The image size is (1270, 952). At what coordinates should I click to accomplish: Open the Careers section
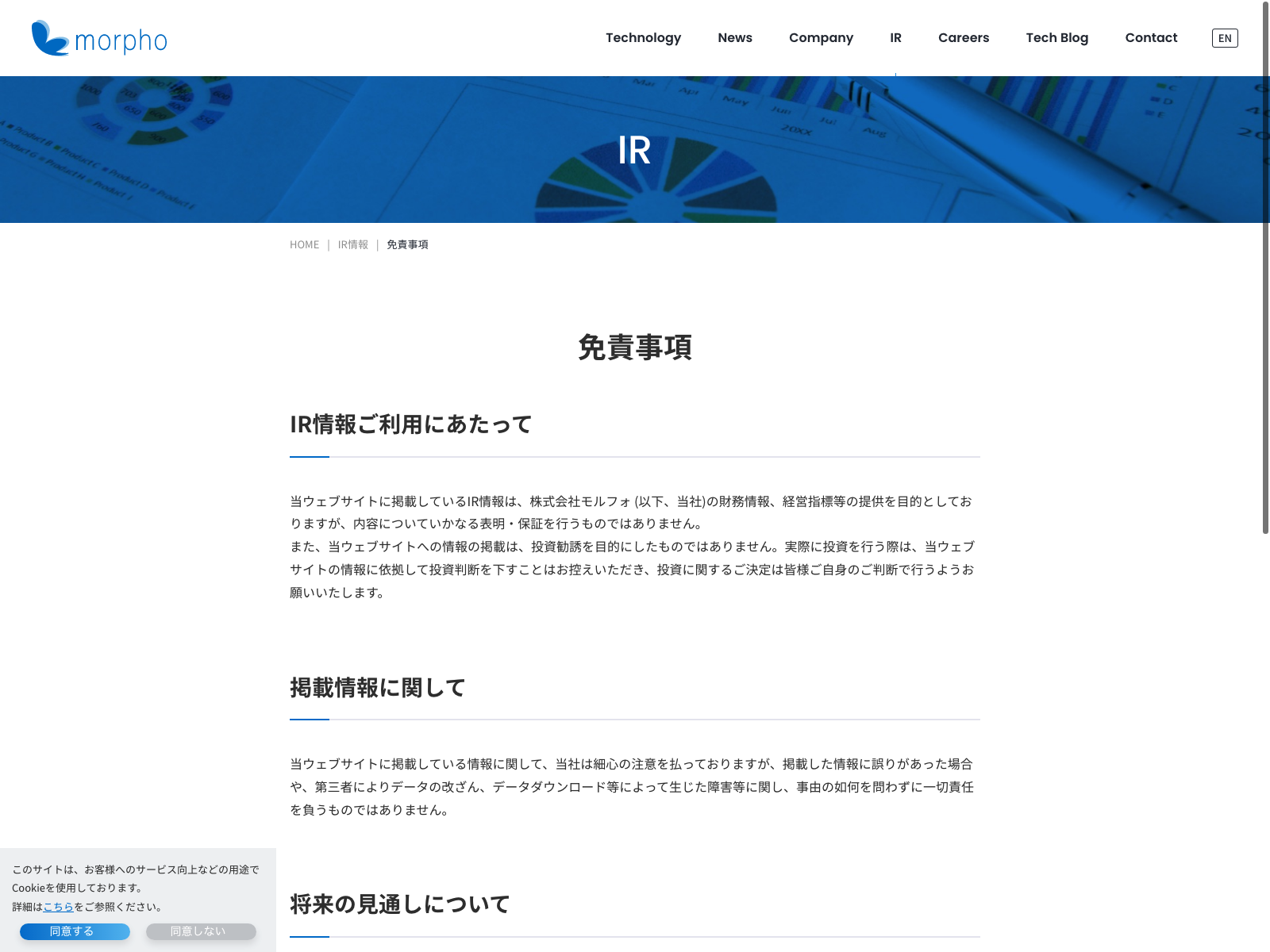pos(963,38)
